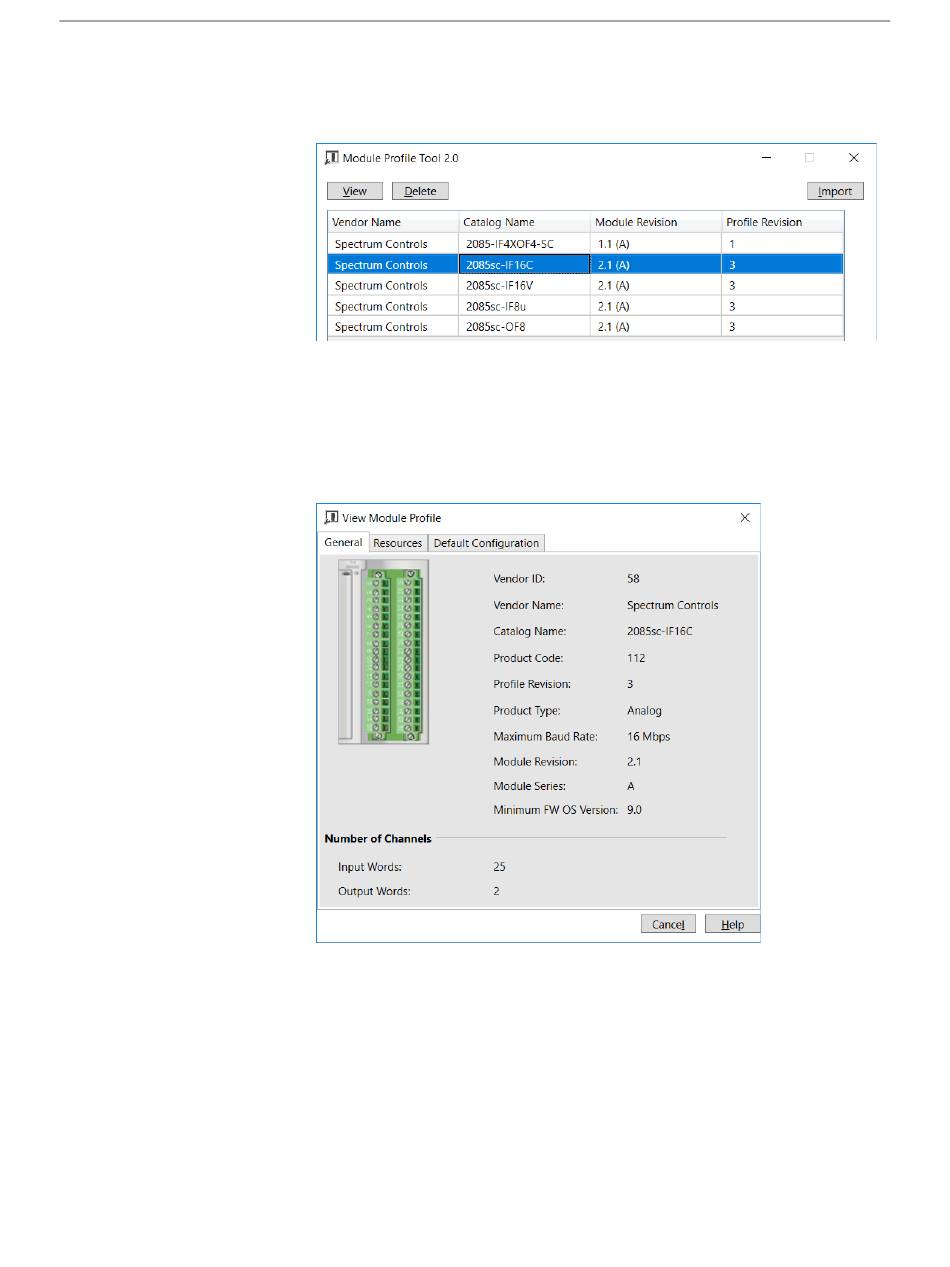This screenshot has height=1267, width=950.
Task: Select the 2085sc-IF16C catalog cell
Action: click(x=524, y=265)
